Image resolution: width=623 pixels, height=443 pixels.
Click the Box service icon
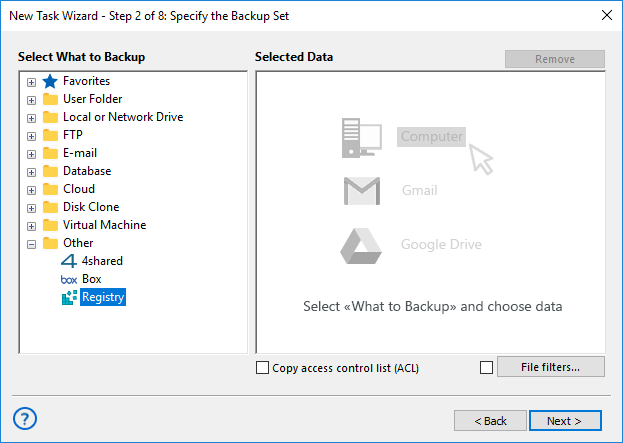click(x=69, y=279)
